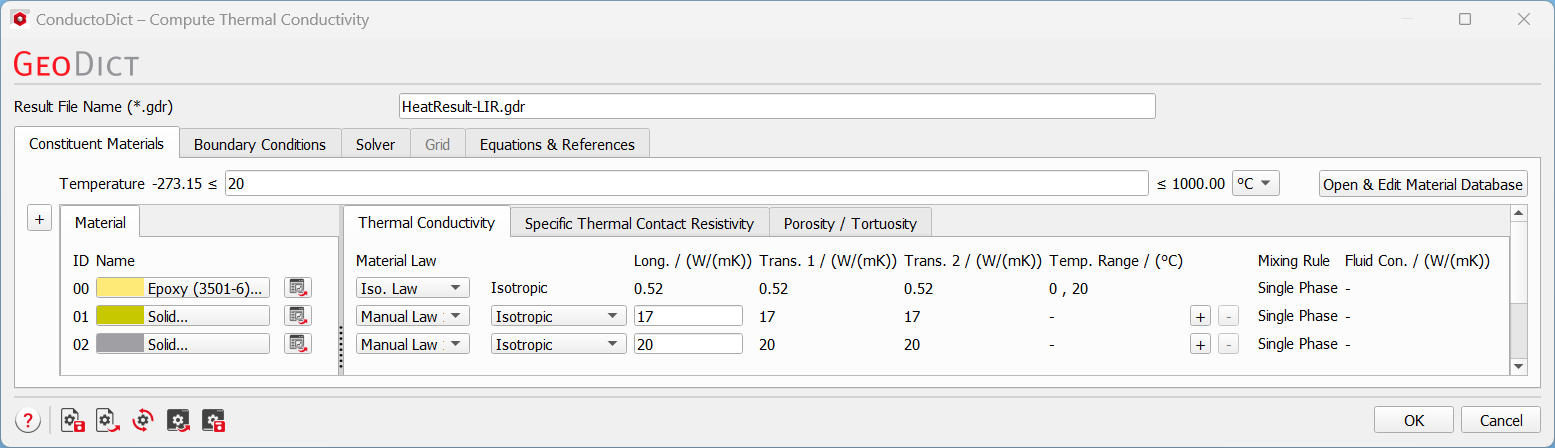Save settings to project folder icon
This screenshot has height=448, width=1555.
point(214,421)
